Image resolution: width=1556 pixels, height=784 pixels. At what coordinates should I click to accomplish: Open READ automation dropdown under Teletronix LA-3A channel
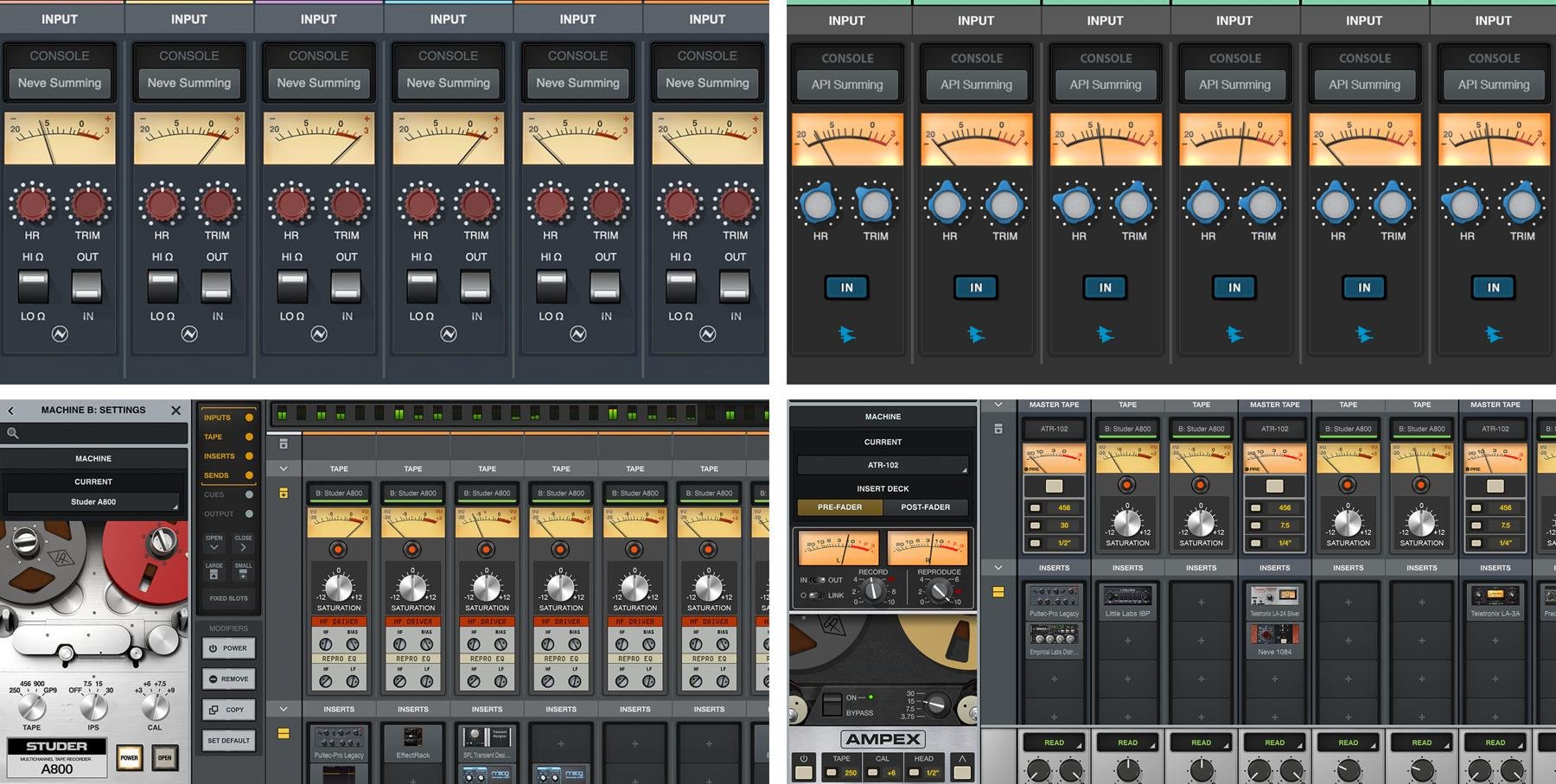1495,743
